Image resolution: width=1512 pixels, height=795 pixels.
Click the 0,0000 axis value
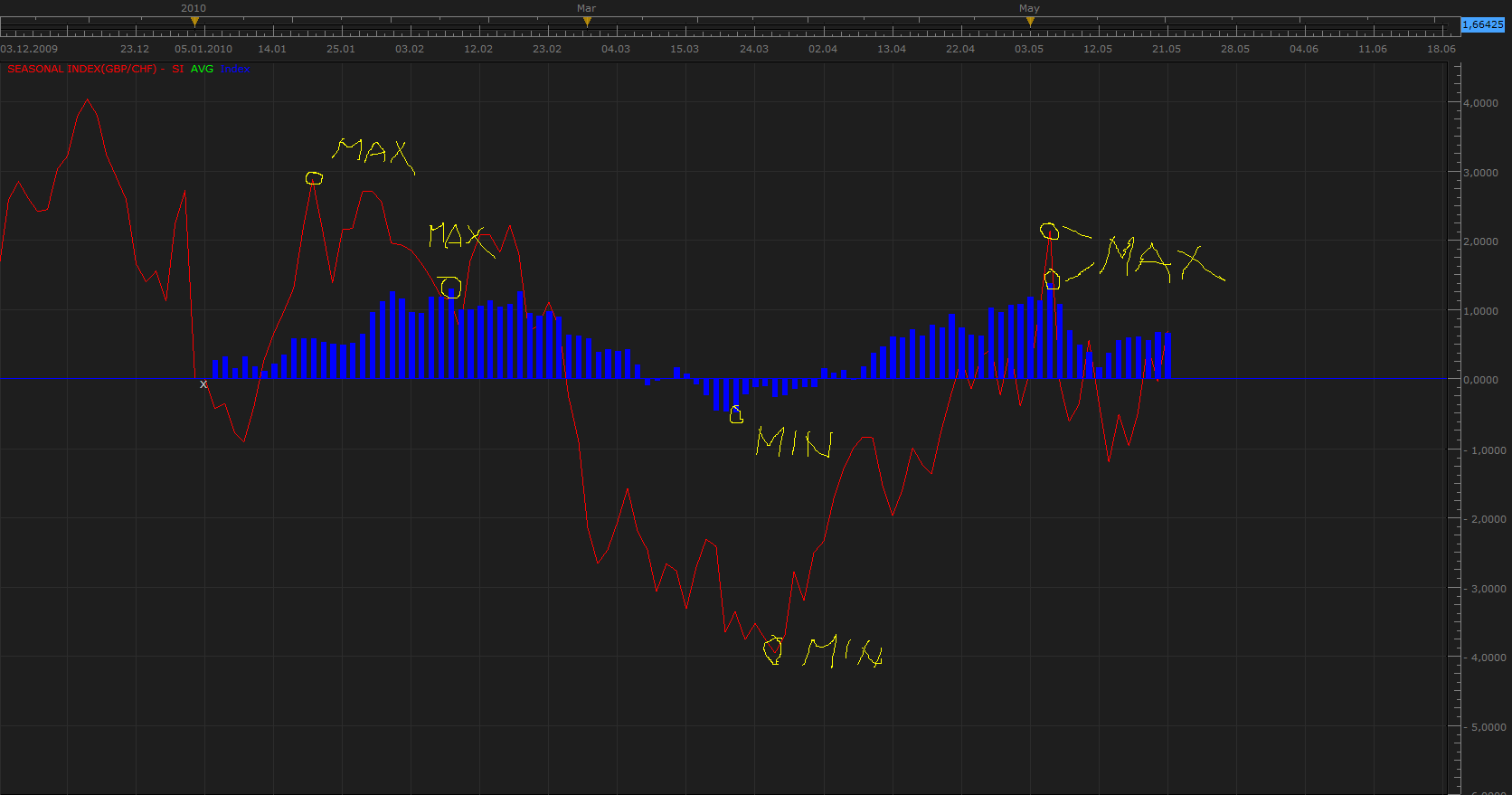[1480, 380]
